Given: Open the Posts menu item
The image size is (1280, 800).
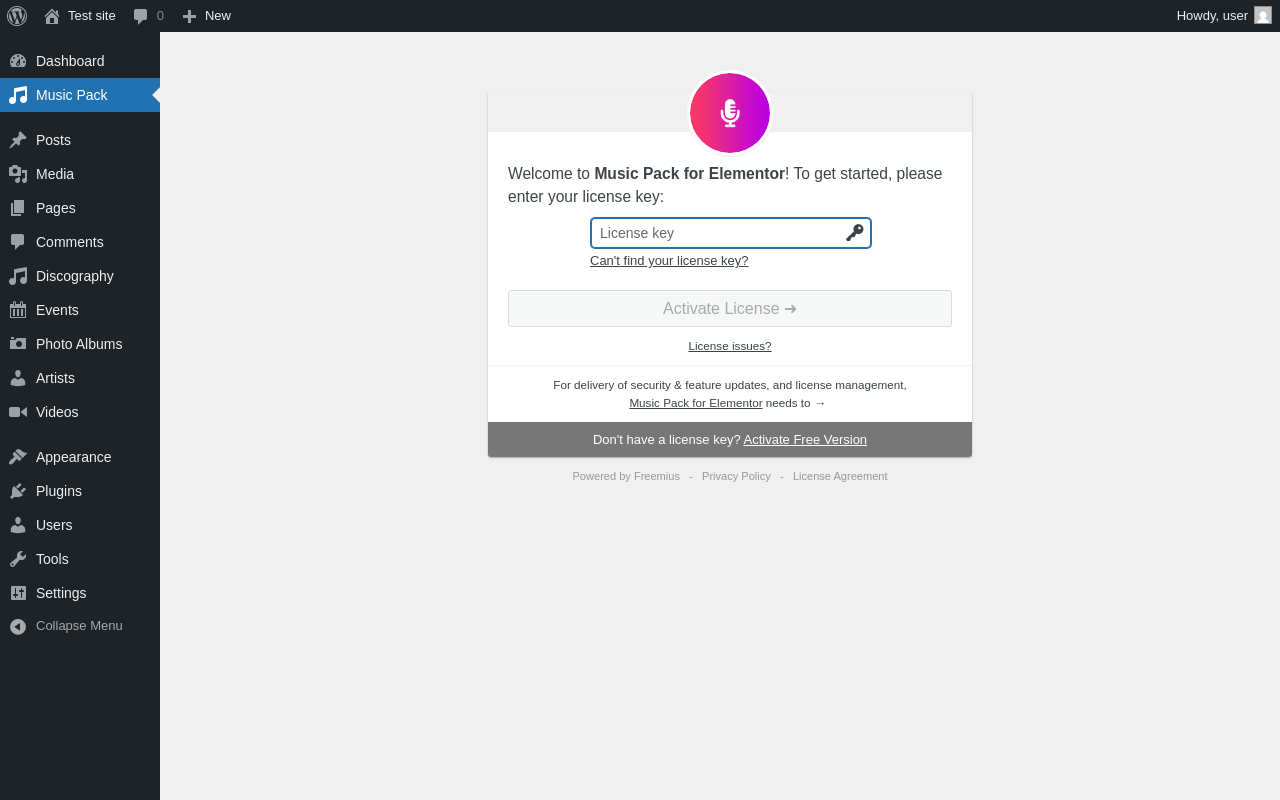Looking at the screenshot, I should click(x=80, y=140).
